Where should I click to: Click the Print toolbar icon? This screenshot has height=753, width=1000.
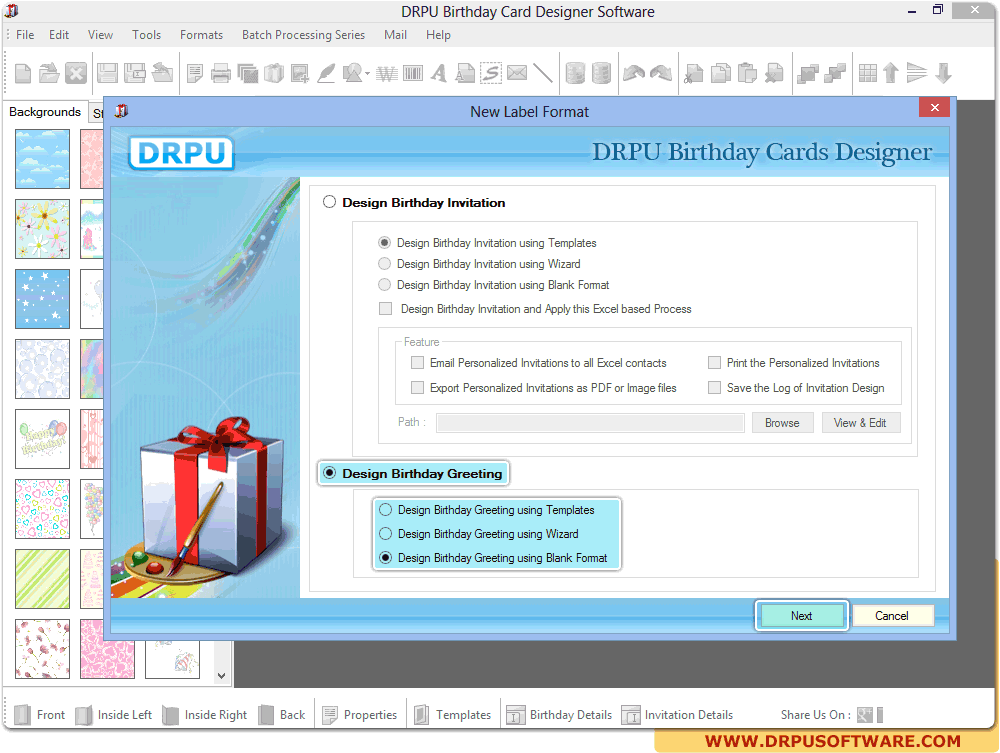(221, 73)
